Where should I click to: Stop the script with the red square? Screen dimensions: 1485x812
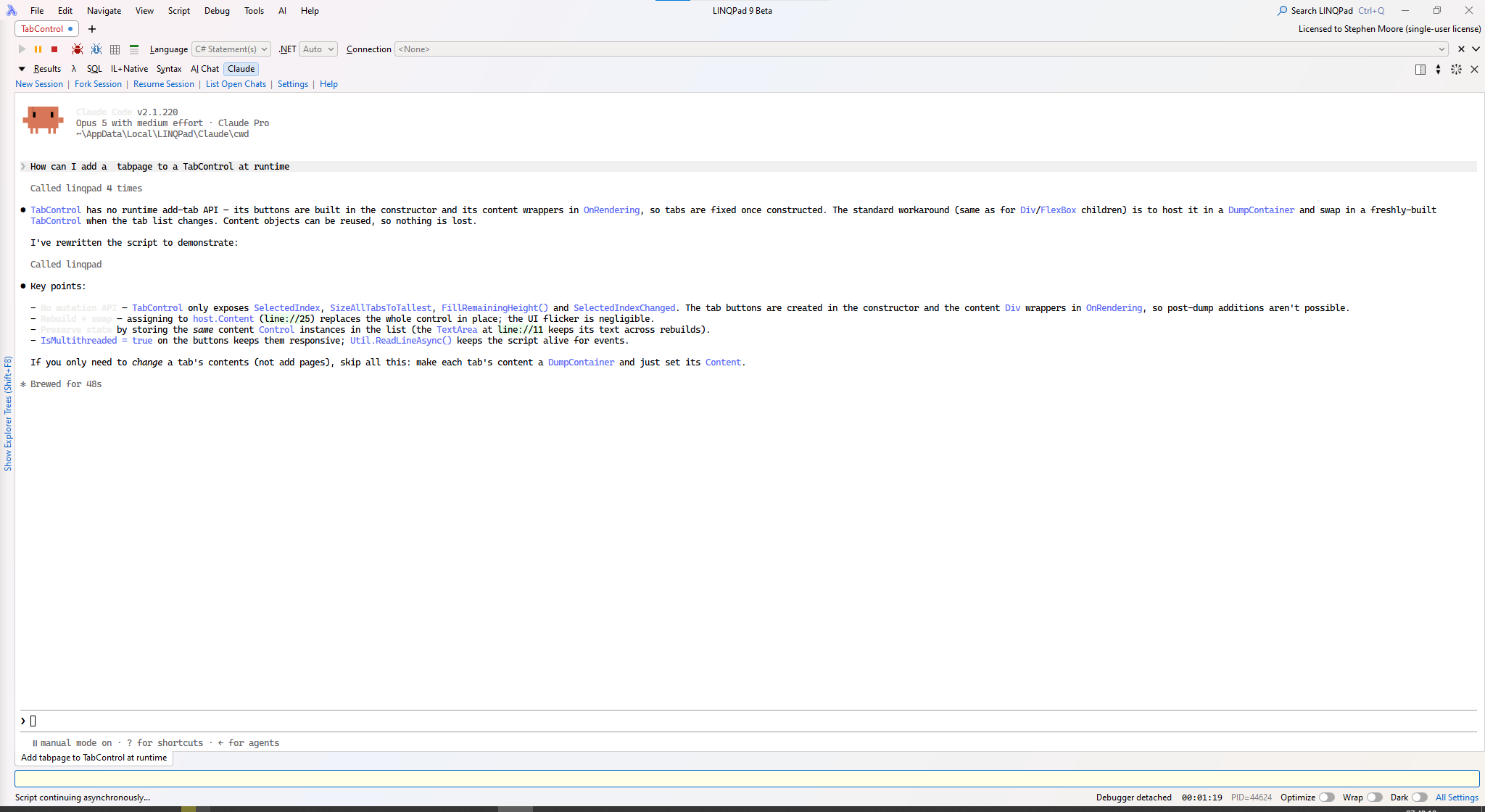coord(54,49)
